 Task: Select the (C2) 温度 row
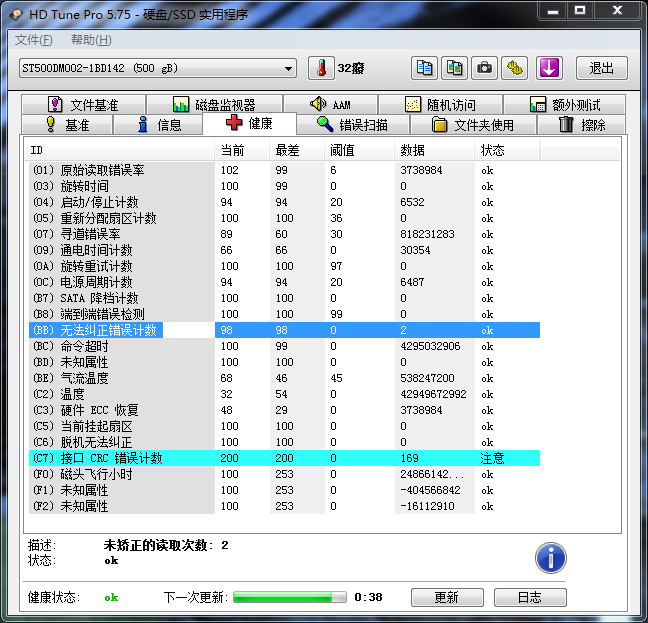click(x=284, y=394)
